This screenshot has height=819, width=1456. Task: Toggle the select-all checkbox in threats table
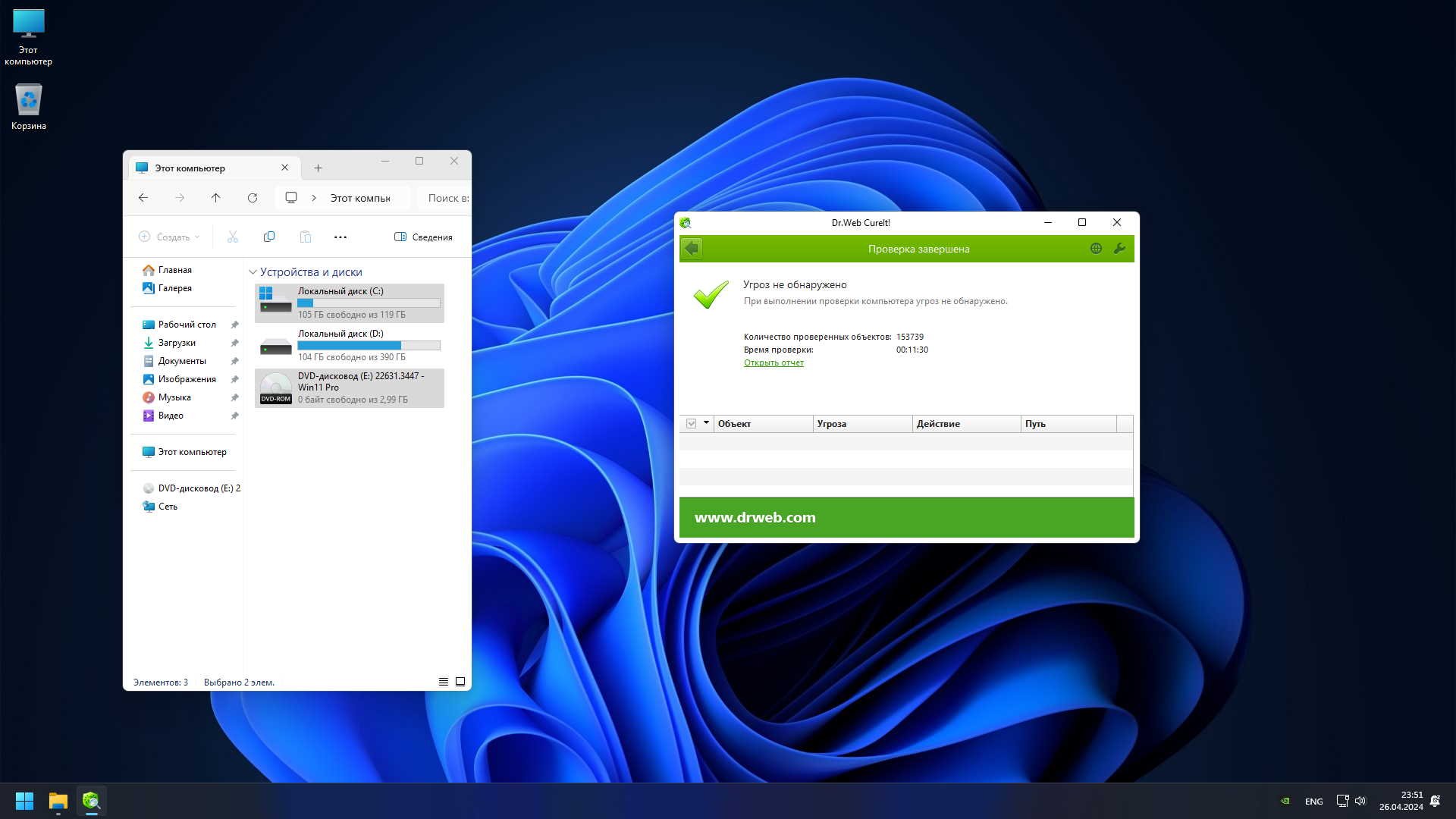coord(691,424)
